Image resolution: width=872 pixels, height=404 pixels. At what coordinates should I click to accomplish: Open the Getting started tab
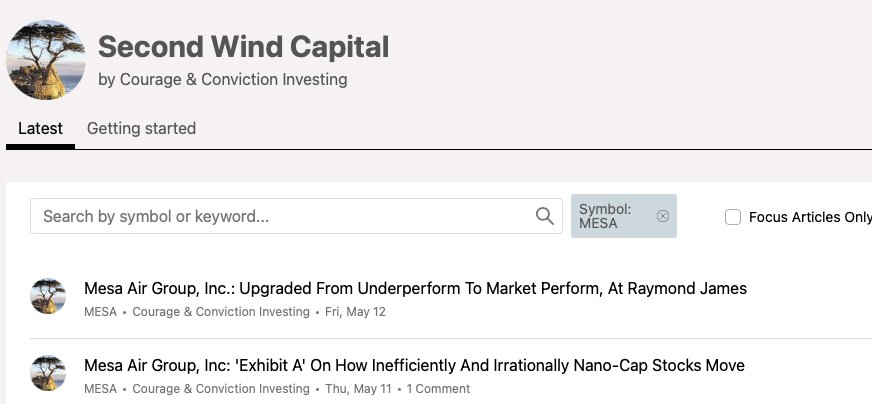[141, 128]
